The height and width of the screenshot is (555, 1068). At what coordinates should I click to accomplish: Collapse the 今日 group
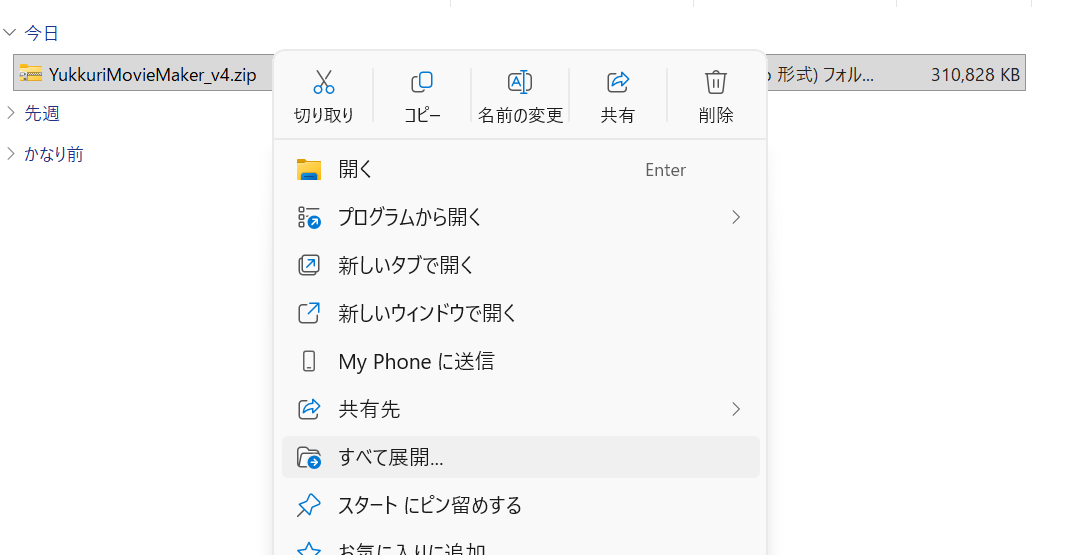10,33
